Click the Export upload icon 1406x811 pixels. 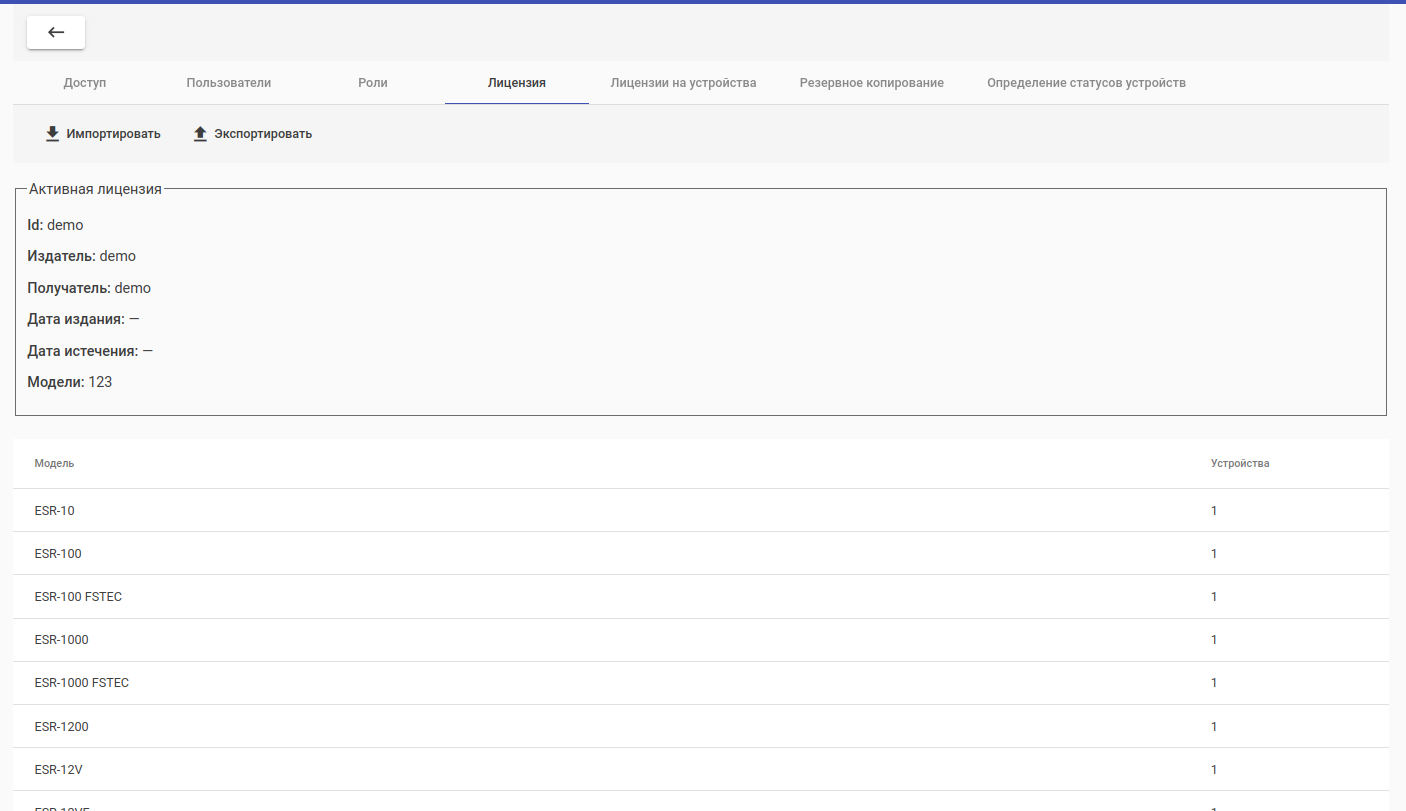click(x=200, y=134)
